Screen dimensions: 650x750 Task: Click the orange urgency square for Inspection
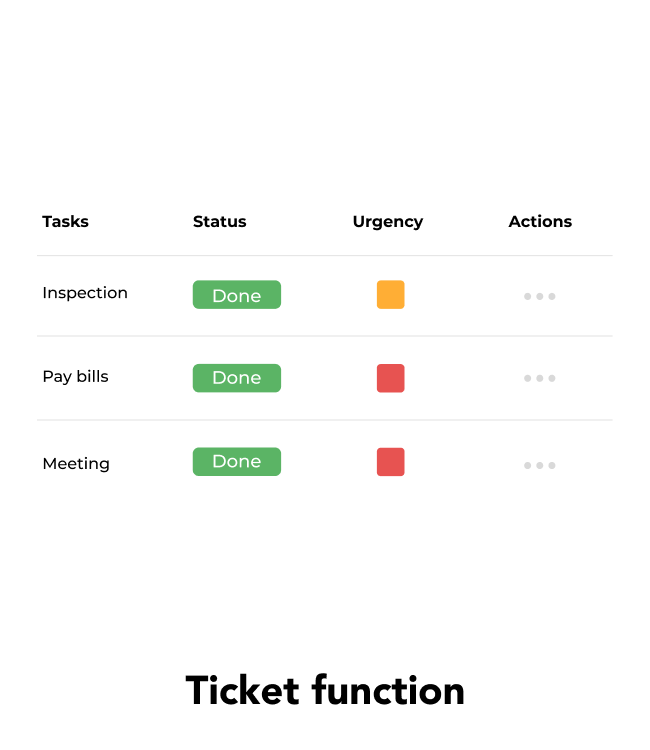pyautogui.click(x=391, y=295)
